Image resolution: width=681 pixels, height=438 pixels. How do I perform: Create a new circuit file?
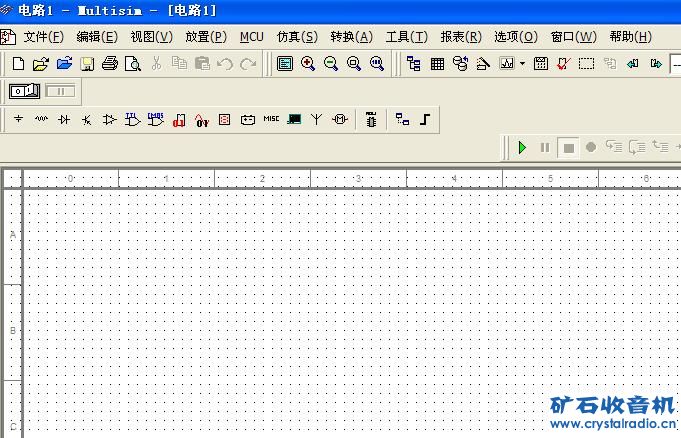[x=18, y=64]
